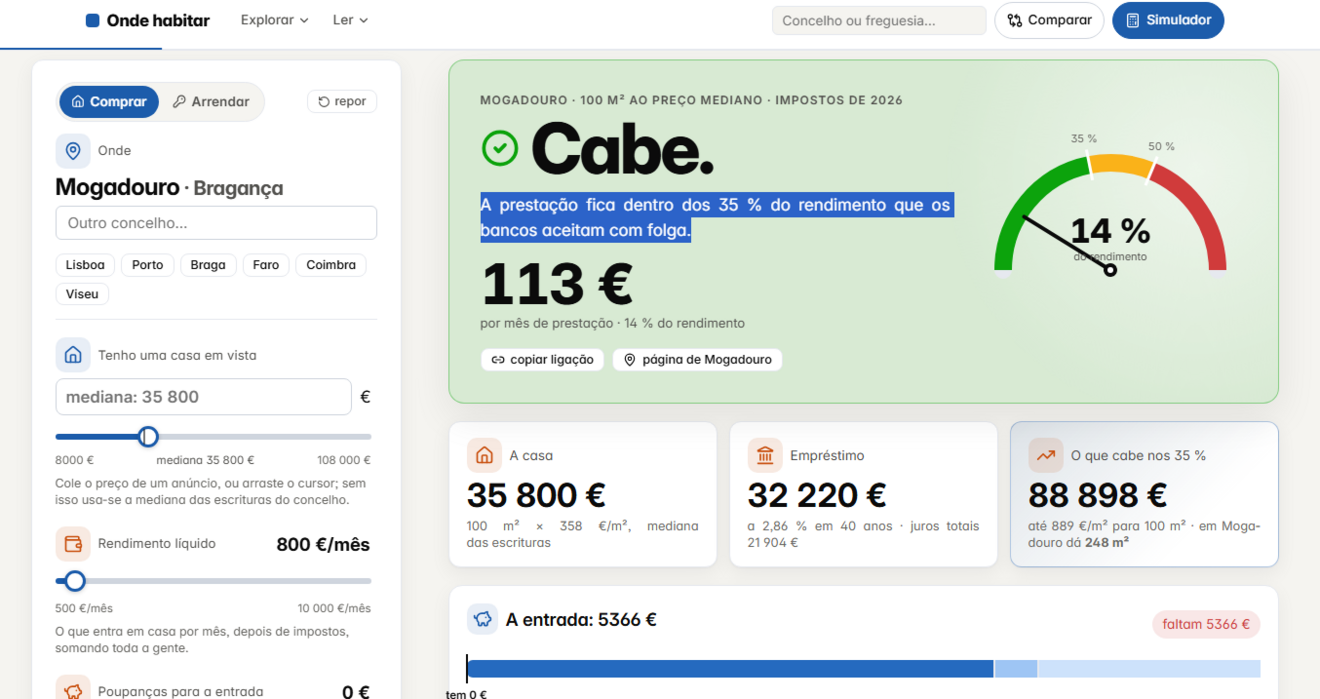
Task: Click the circular arrow icon on repor
Action: (324, 101)
